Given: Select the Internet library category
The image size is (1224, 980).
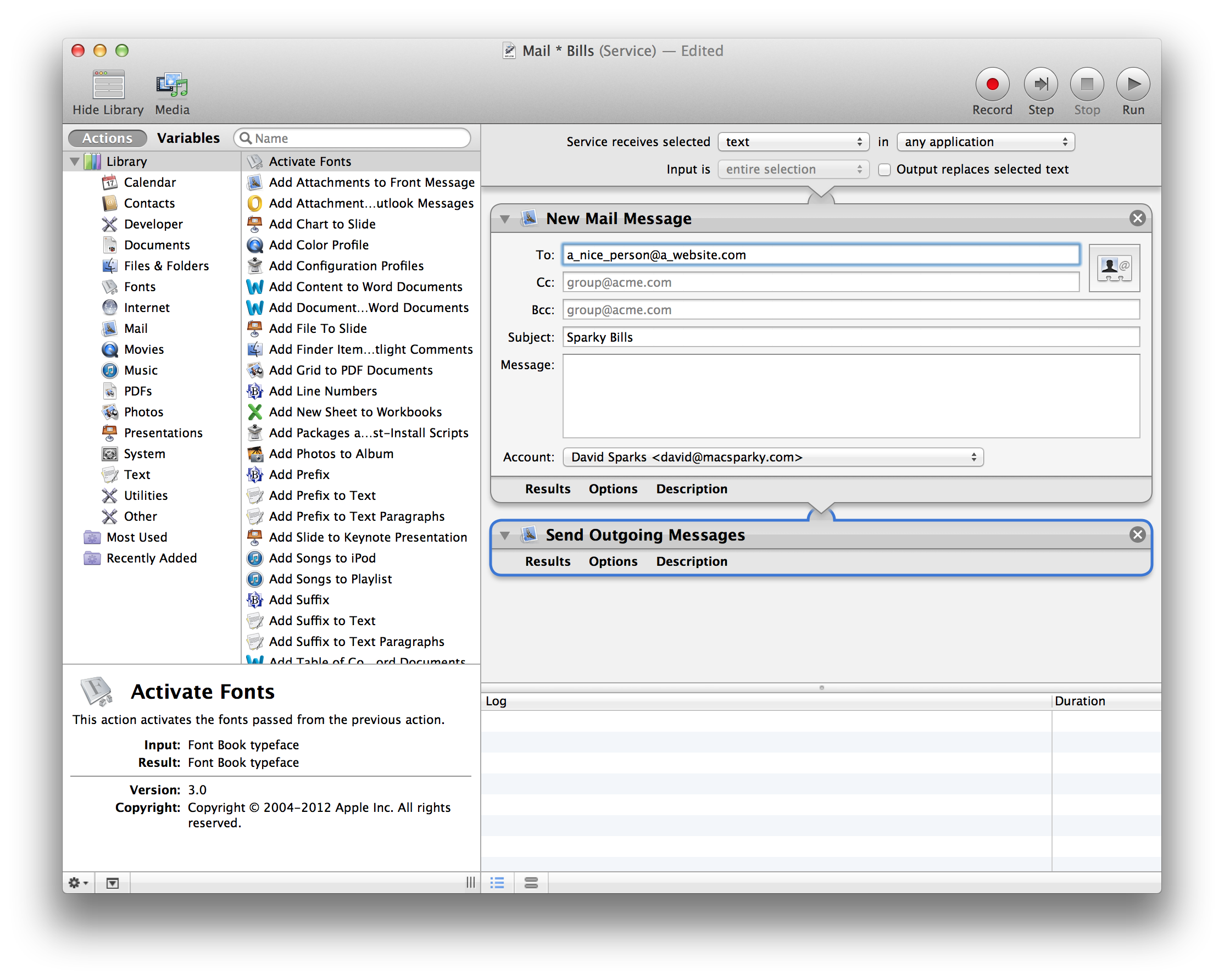Looking at the screenshot, I should pos(147,308).
